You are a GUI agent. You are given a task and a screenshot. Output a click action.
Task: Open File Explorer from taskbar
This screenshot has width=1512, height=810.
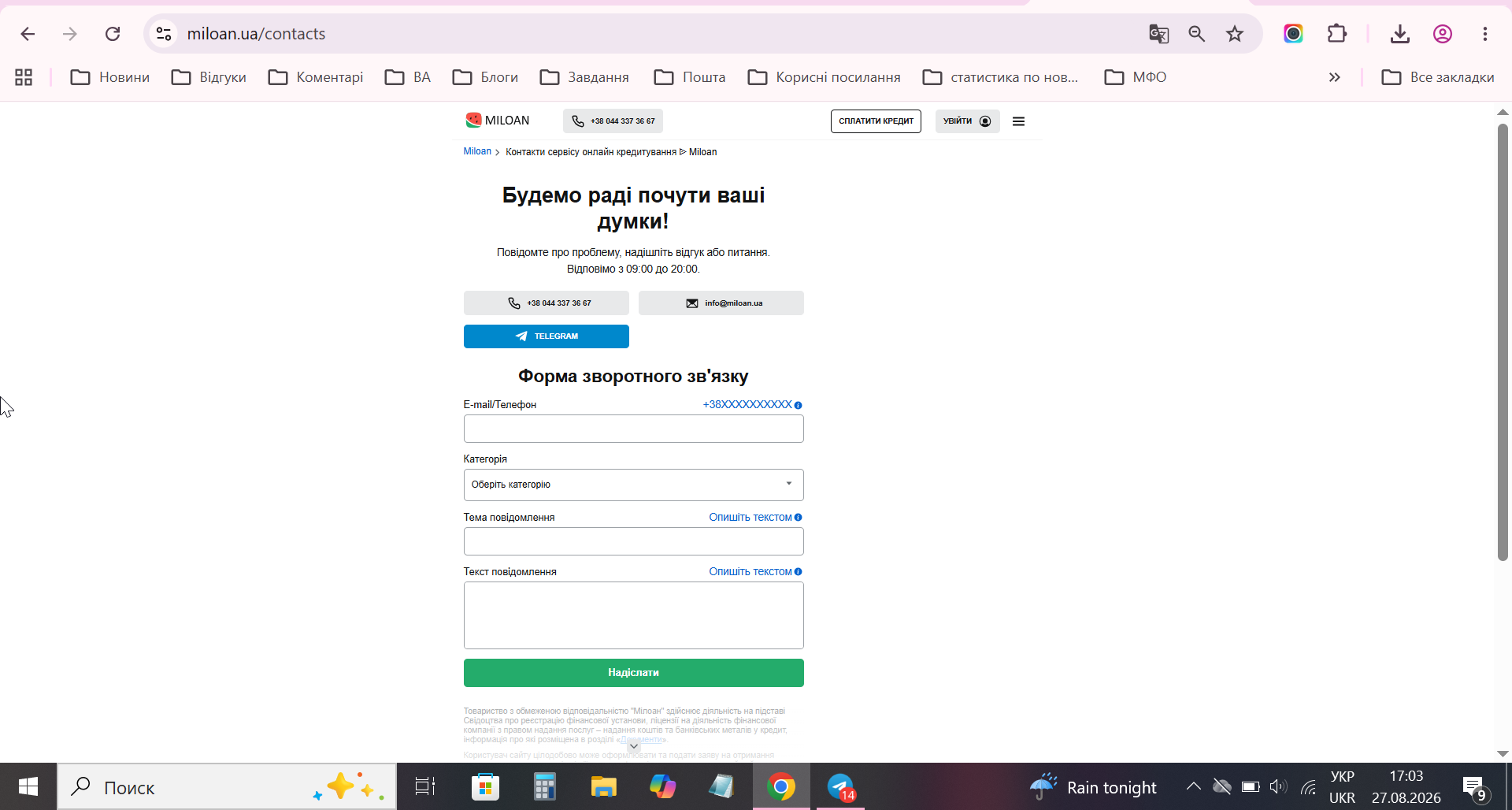tap(603, 786)
